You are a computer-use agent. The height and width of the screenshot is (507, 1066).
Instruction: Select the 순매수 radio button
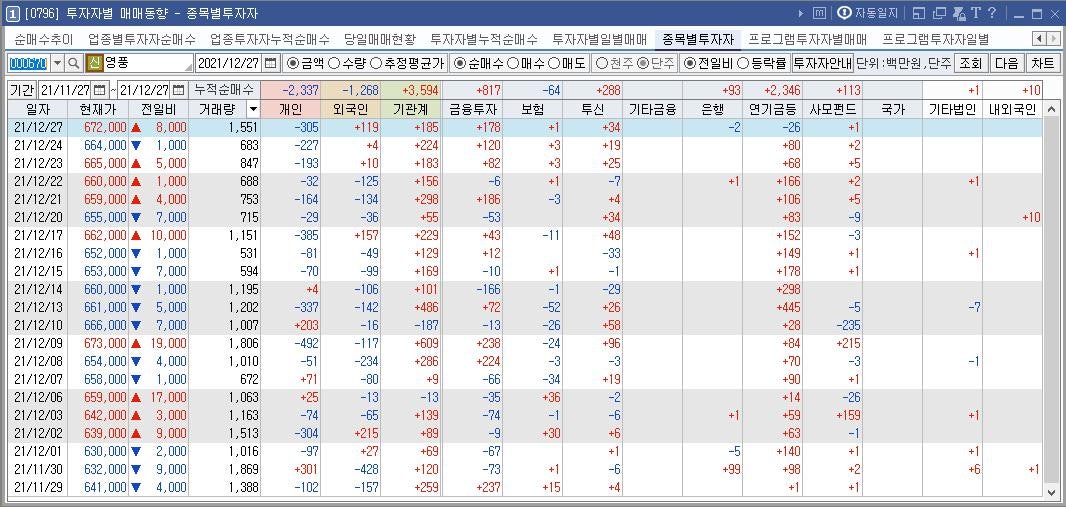[460, 63]
